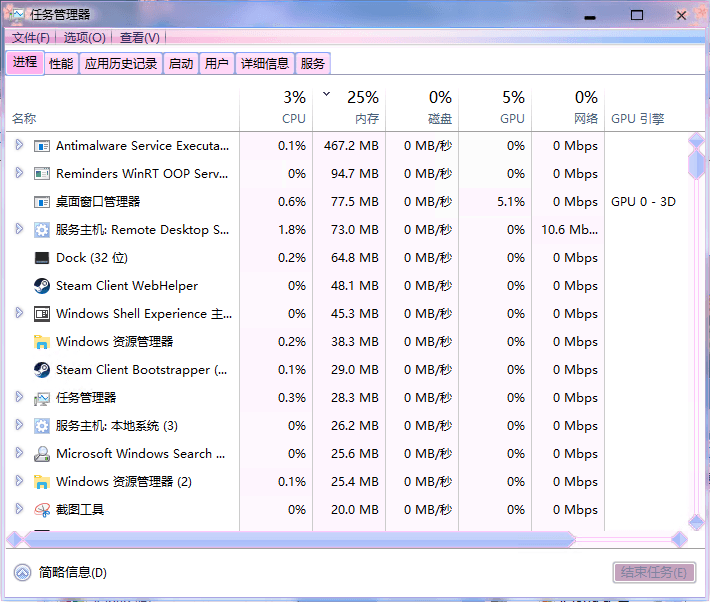
Task: Click the folder icon of Windows 资源管理器 at 38.3 MB
Action: tap(42, 342)
